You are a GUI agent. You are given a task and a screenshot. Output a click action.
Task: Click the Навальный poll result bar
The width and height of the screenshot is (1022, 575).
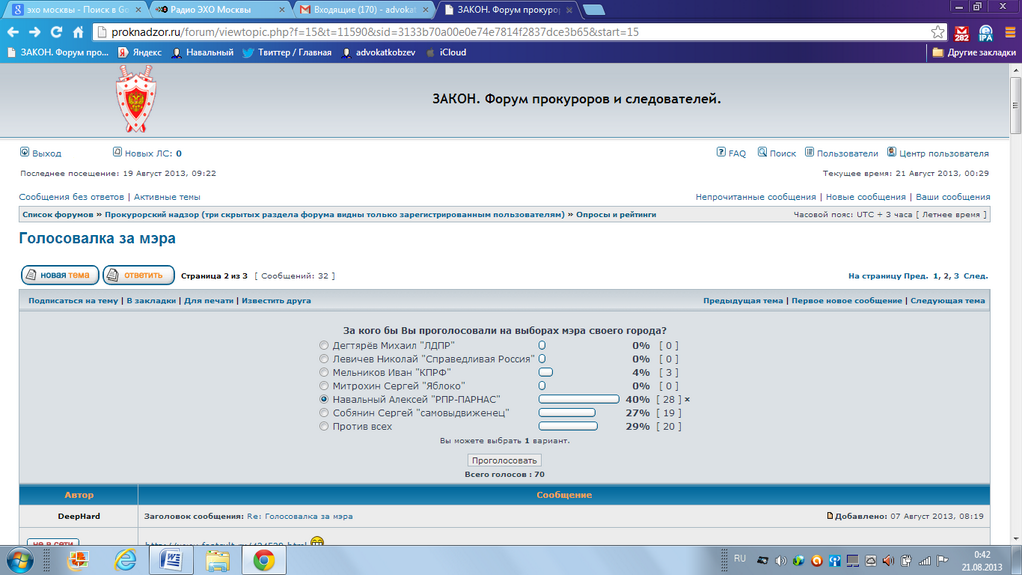(x=578, y=399)
